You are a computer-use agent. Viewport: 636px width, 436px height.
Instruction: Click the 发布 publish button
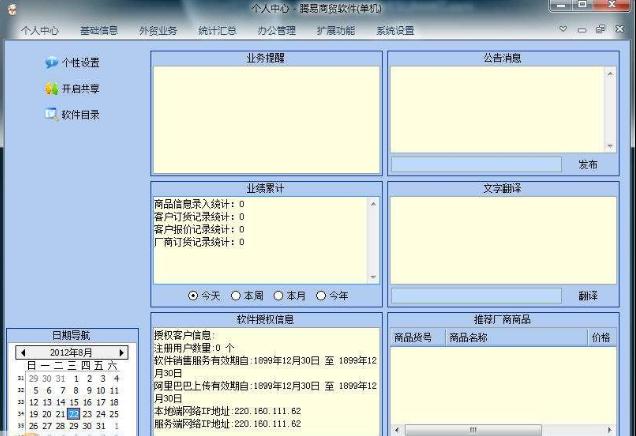[x=587, y=164]
